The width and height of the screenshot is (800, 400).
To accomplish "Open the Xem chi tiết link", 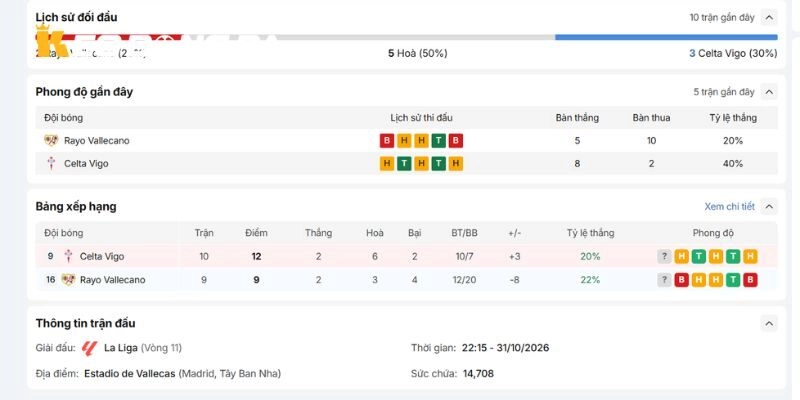I will pyautogui.click(x=729, y=207).
